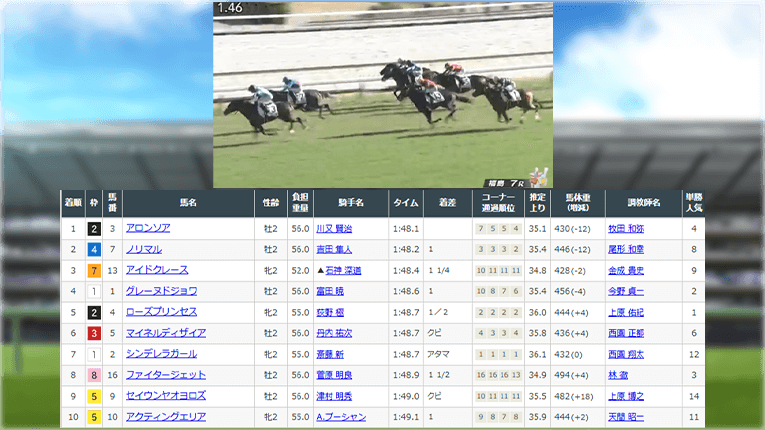765x430 pixels.
Task: Open jockey 川又 賢治 link
Action: click(334, 228)
